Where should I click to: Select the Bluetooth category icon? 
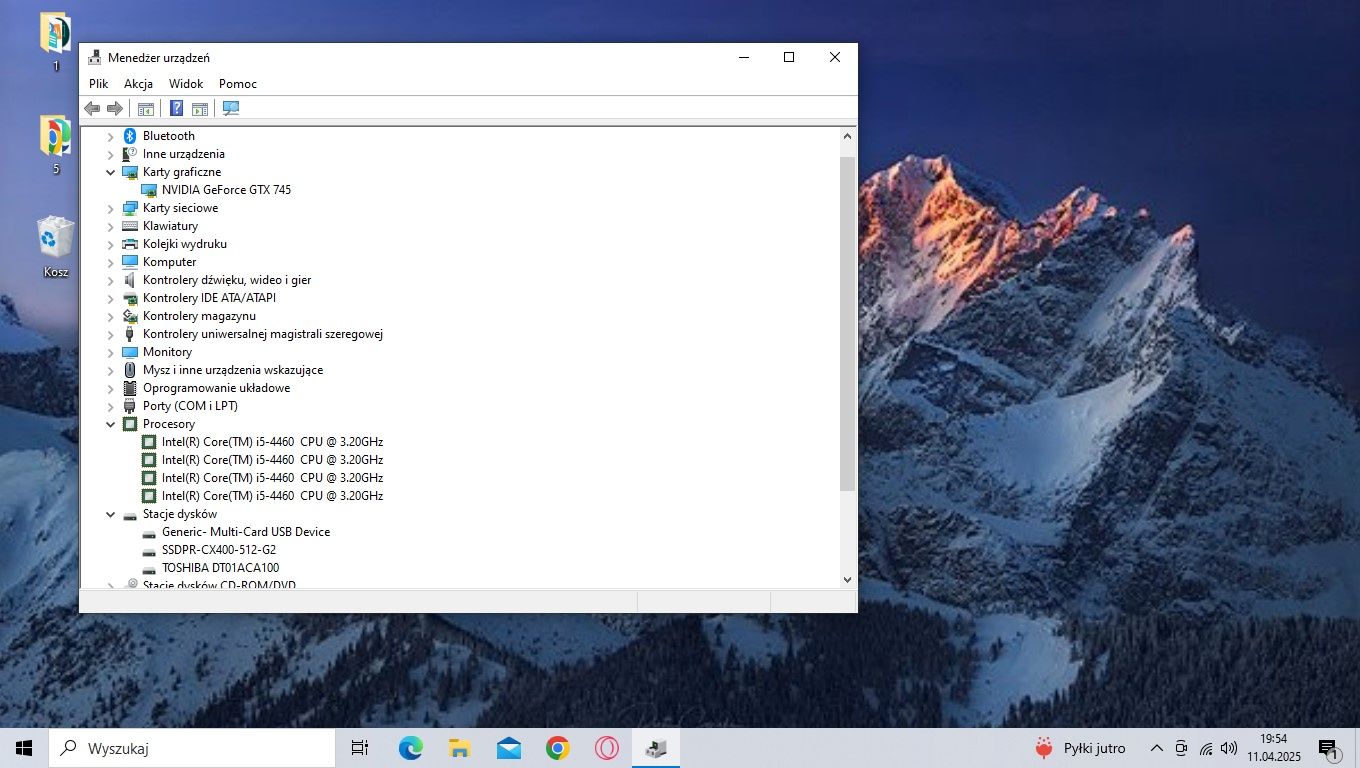pyautogui.click(x=130, y=136)
